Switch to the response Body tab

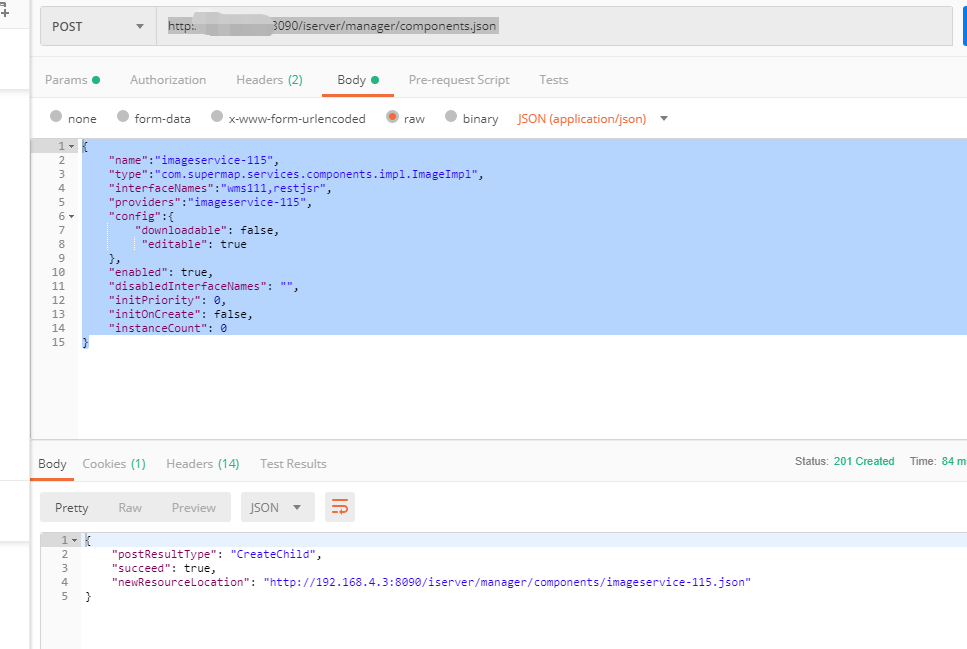pyautogui.click(x=52, y=464)
